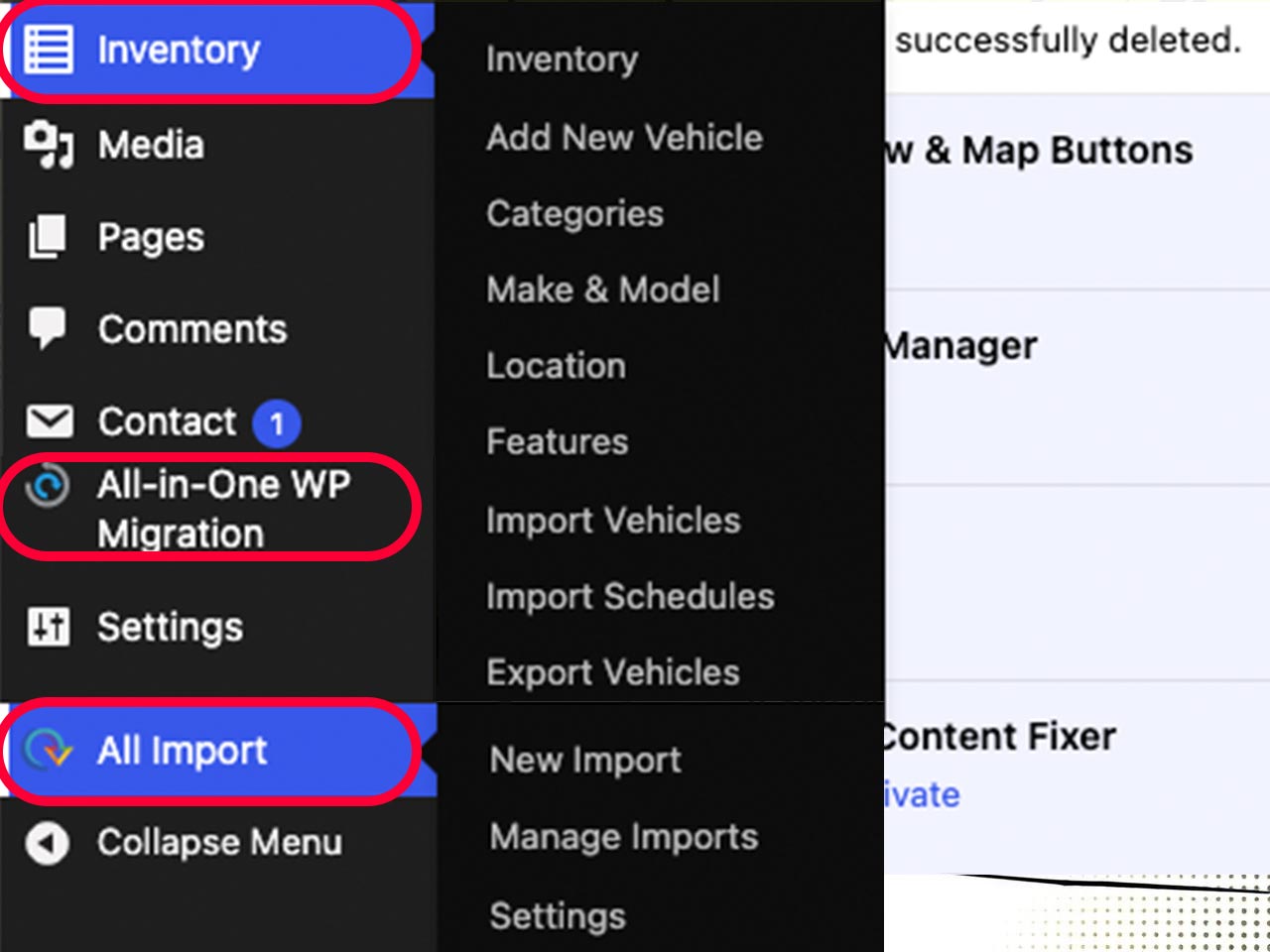Go to Location in Inventory submenu
Viewport: 1270px width, 952px height.
(x=556, y=366)
